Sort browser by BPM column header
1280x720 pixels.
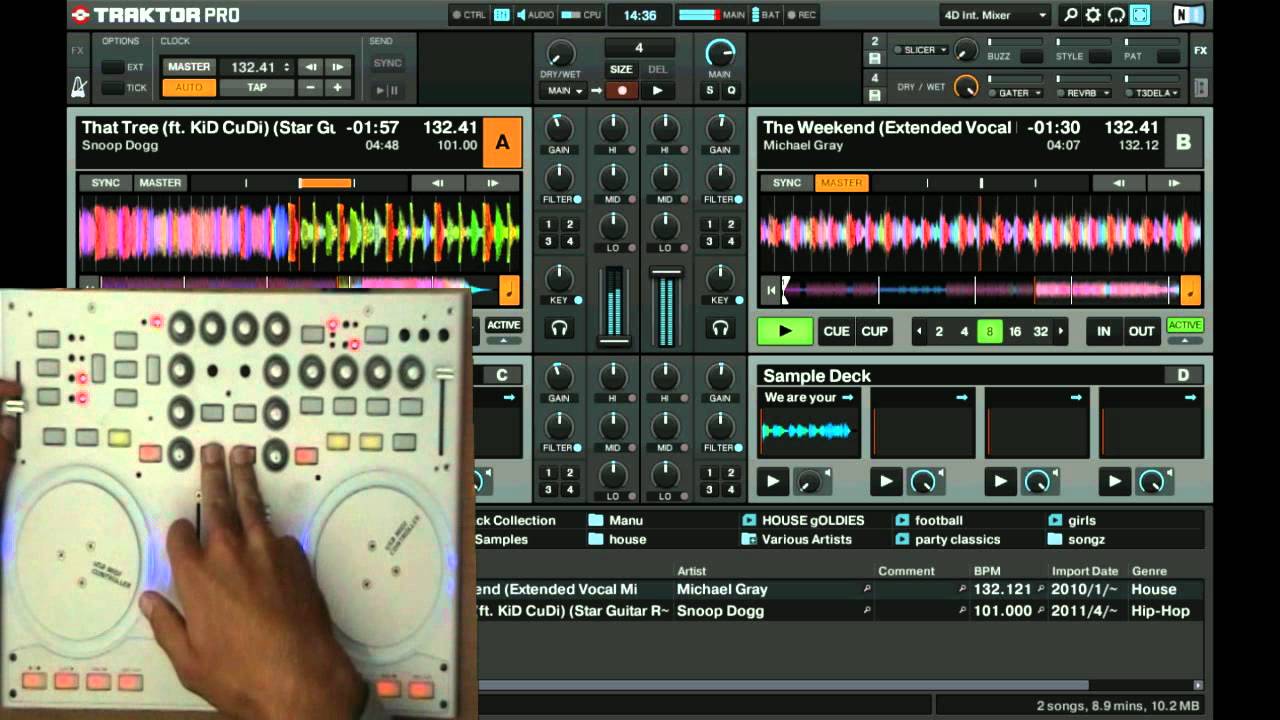[986, 571]
